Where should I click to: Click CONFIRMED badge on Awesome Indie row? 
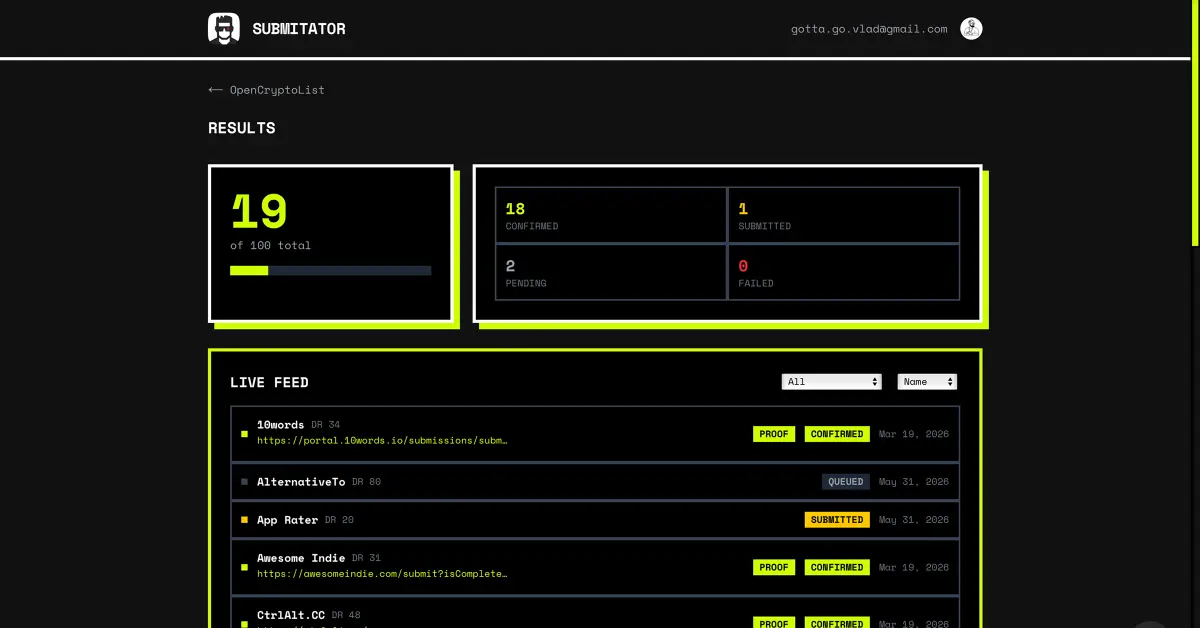pos(837,567)
